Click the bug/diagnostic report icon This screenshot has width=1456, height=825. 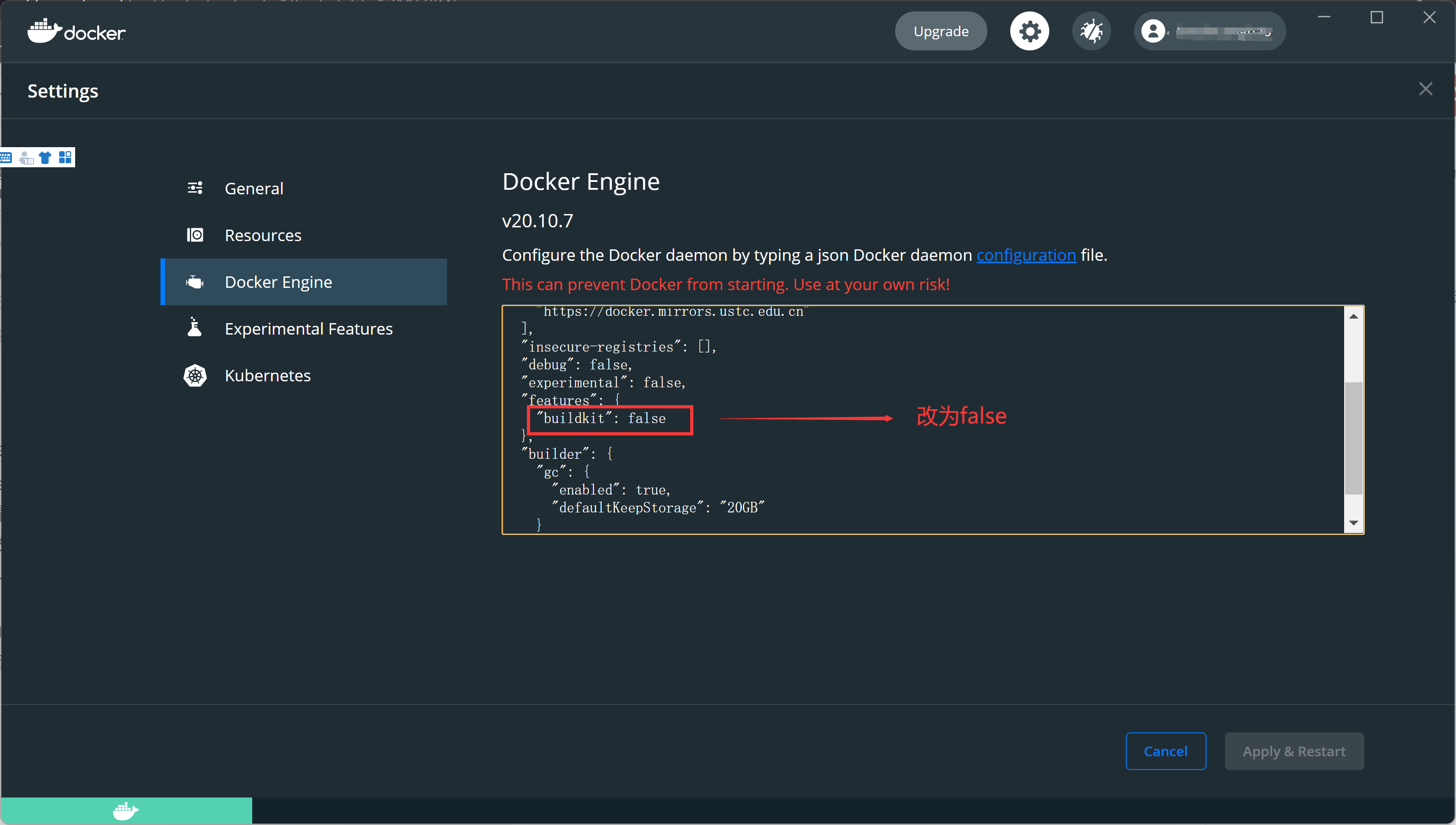(1091, 31)
